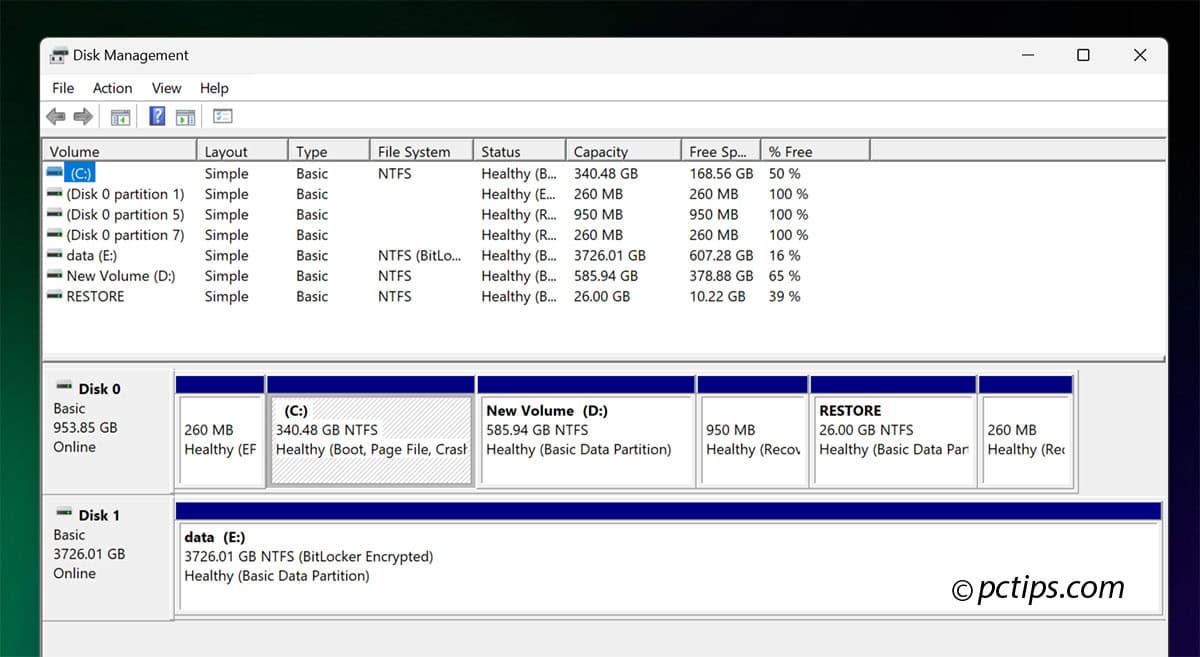Image resolution: width=1200 pixels, height=657 pixels.
Task: Open the Help menu
Action: click(214, 88)
